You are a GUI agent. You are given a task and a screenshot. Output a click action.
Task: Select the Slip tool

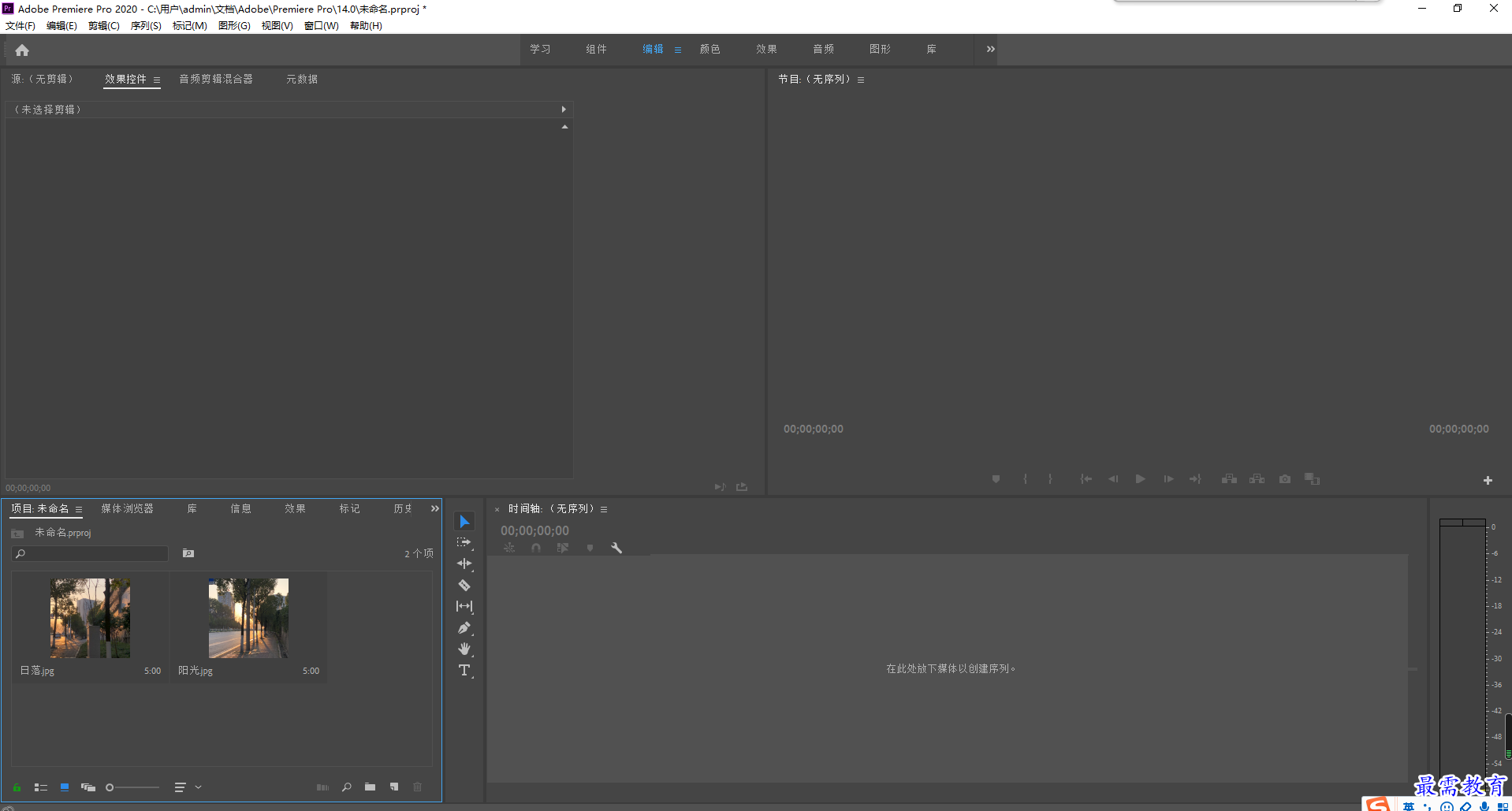click(464, 606)
